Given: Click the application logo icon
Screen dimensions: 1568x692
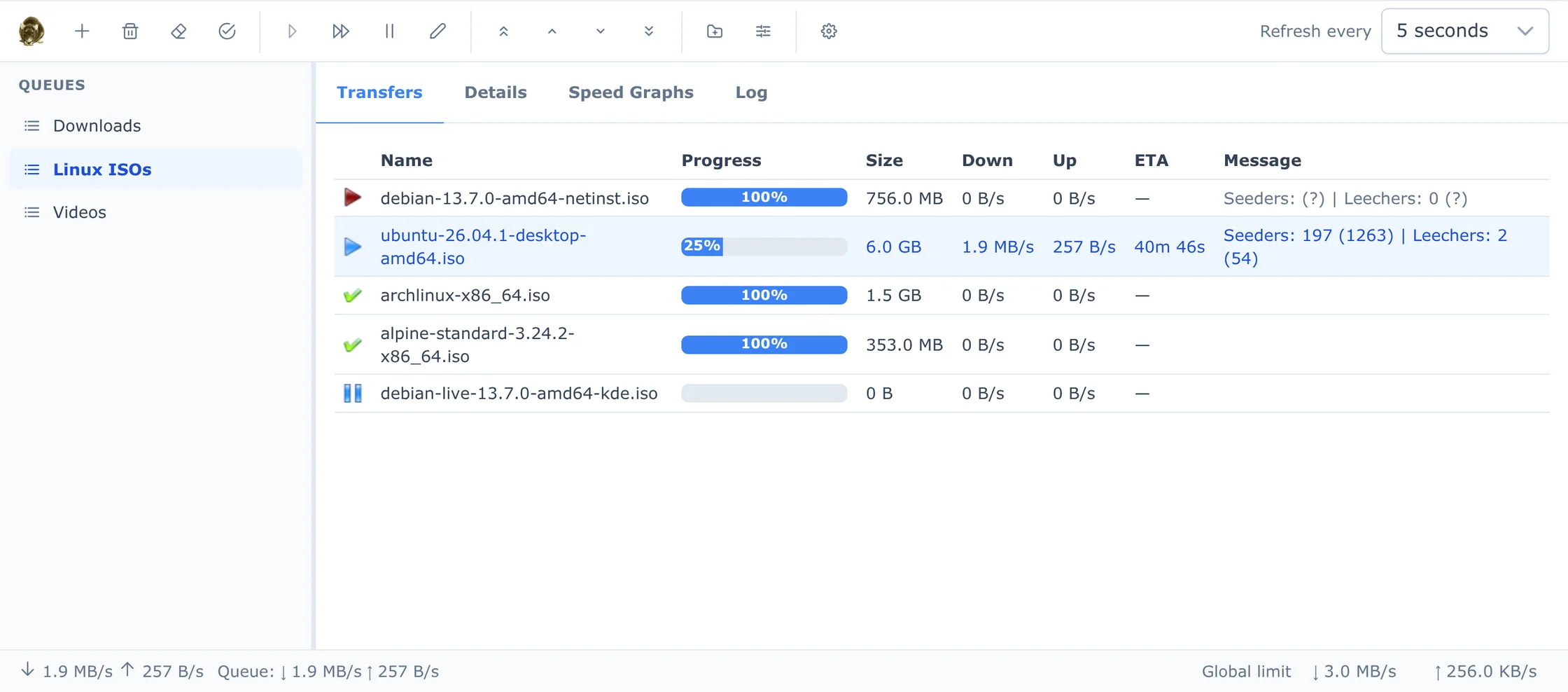Looking at the screenshot, I should [31, 31].
